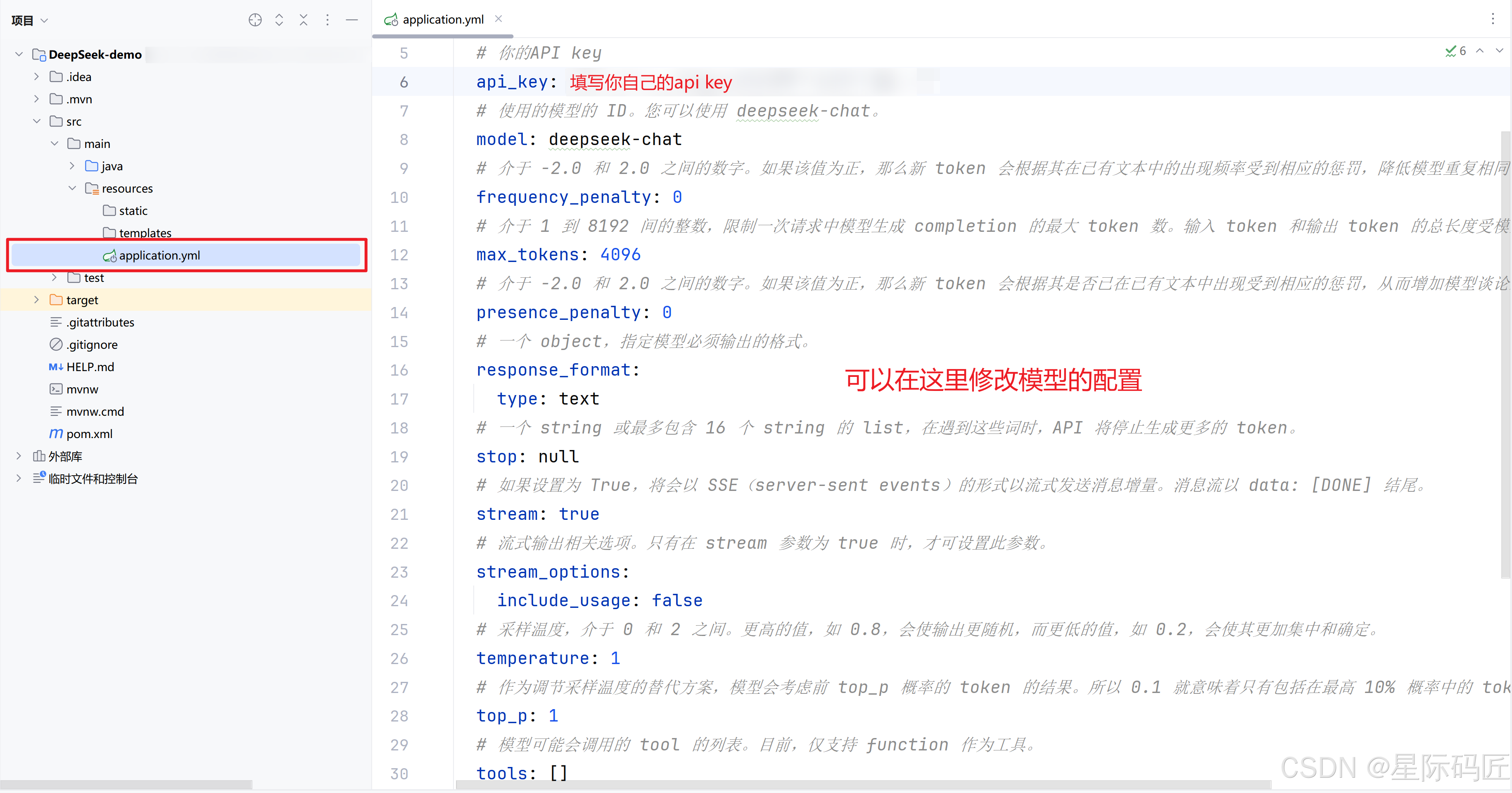Open project panel options three-dot menu
The width and height of the screenshot is (1512, 793).
coord(328,20)
